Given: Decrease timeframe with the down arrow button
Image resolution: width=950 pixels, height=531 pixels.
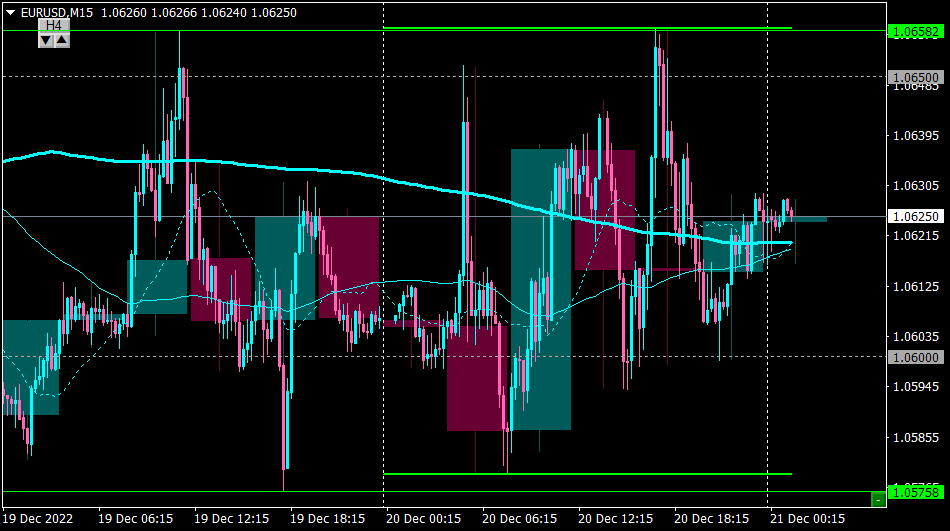Looking at the screenshot, I should pos(46,41).
